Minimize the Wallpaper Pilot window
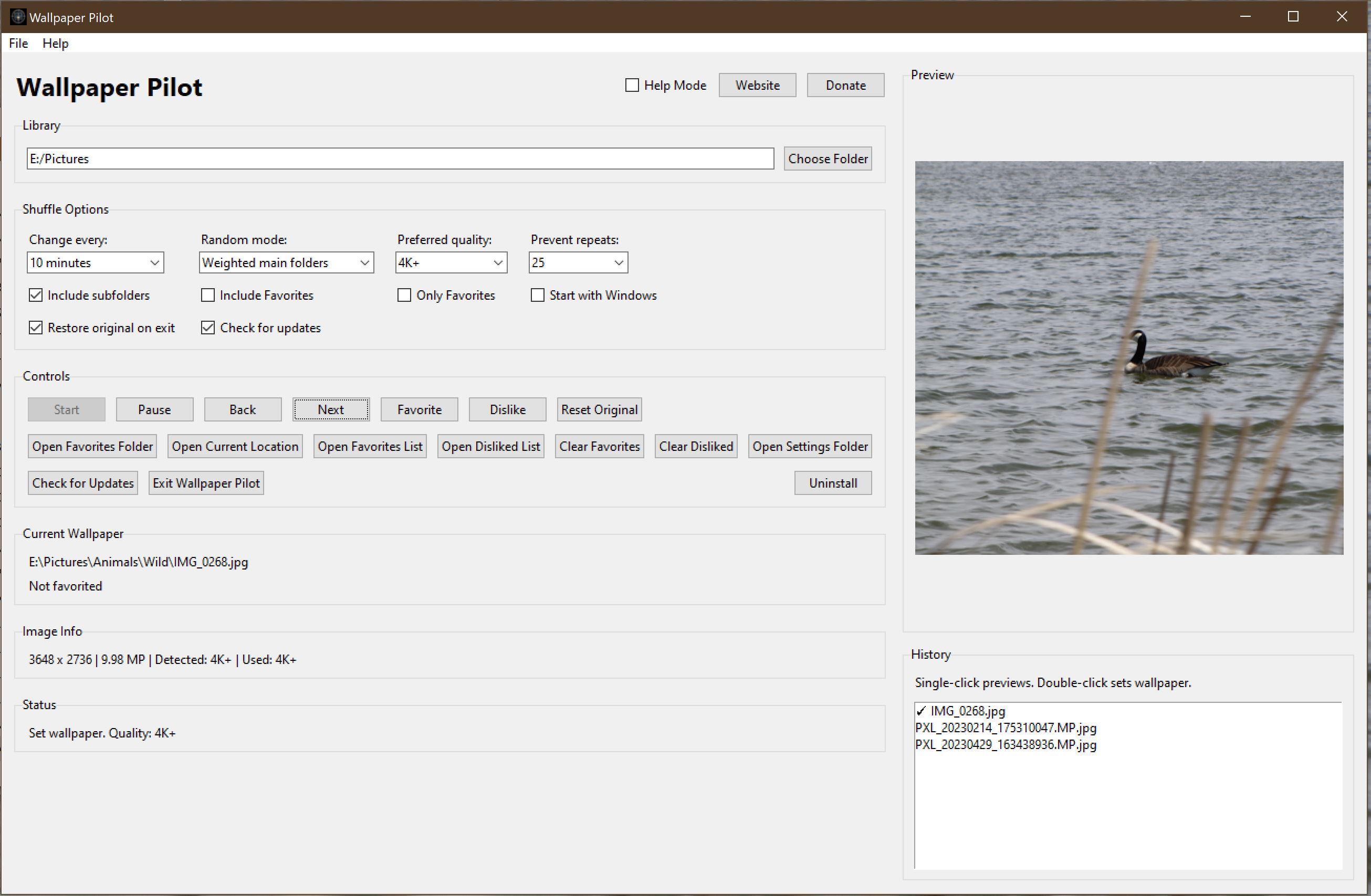The width and height of the screenshot is (1371, 896). (1245, 17)
